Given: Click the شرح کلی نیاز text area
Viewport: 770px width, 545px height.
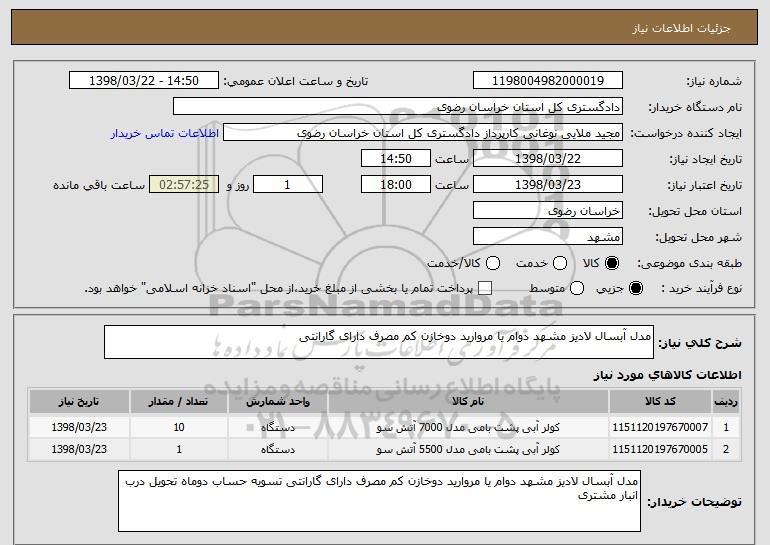Looking at the screenshot, I should pos(379,342).
